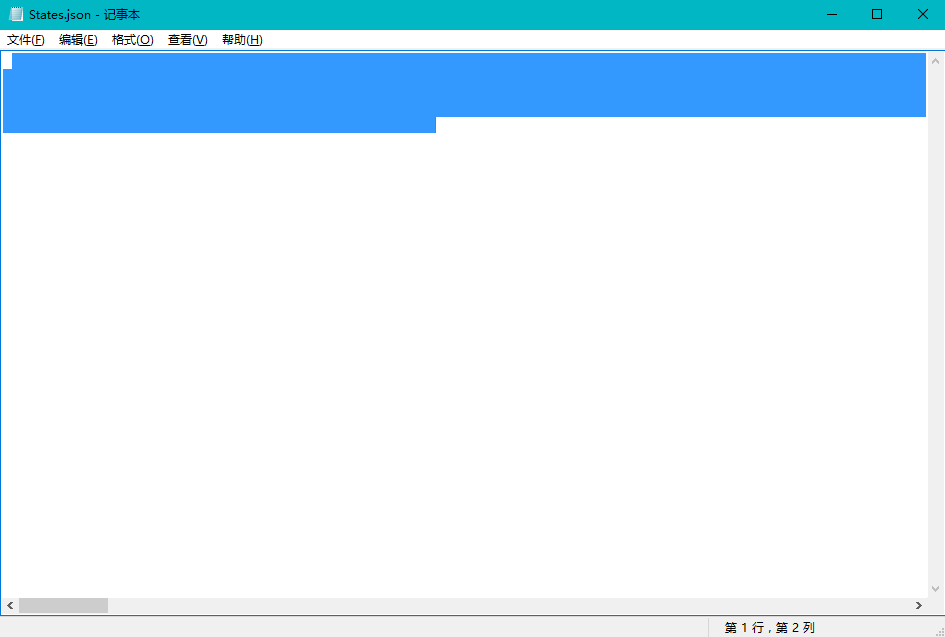Click the horizontal scrollbar right arrow

918,606
